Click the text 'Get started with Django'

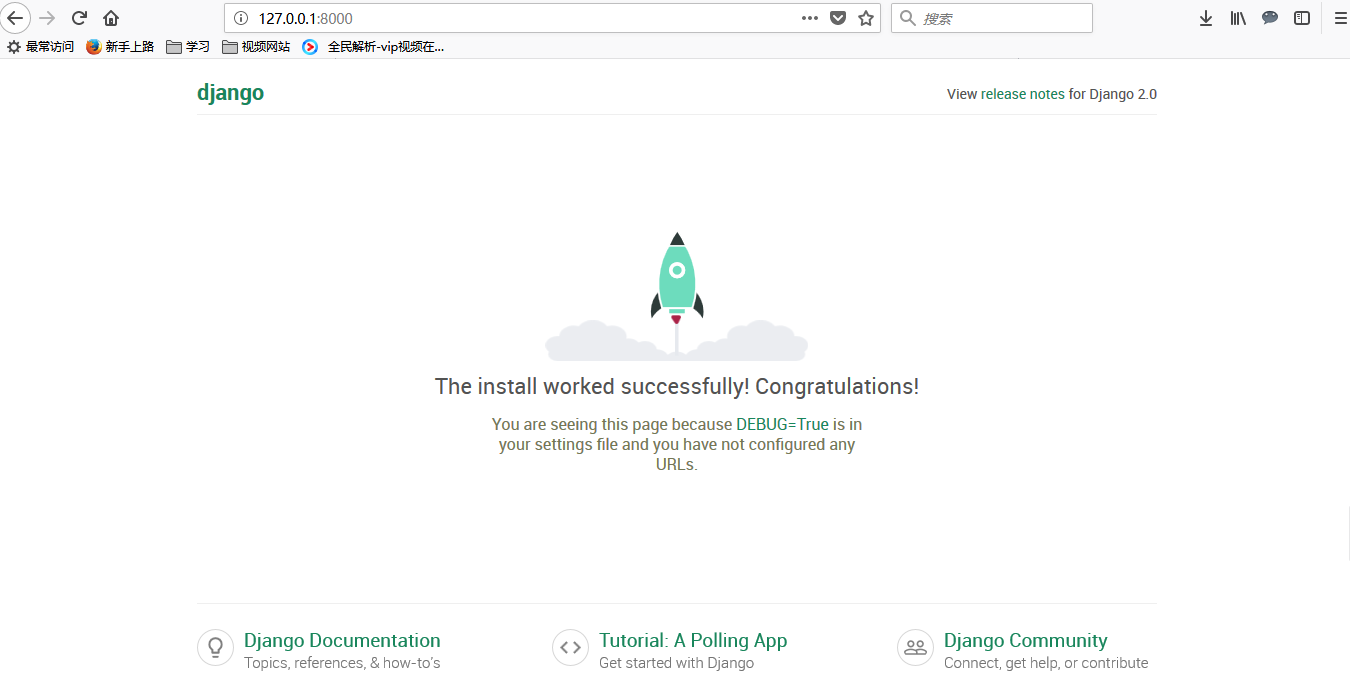click(676, 663)
